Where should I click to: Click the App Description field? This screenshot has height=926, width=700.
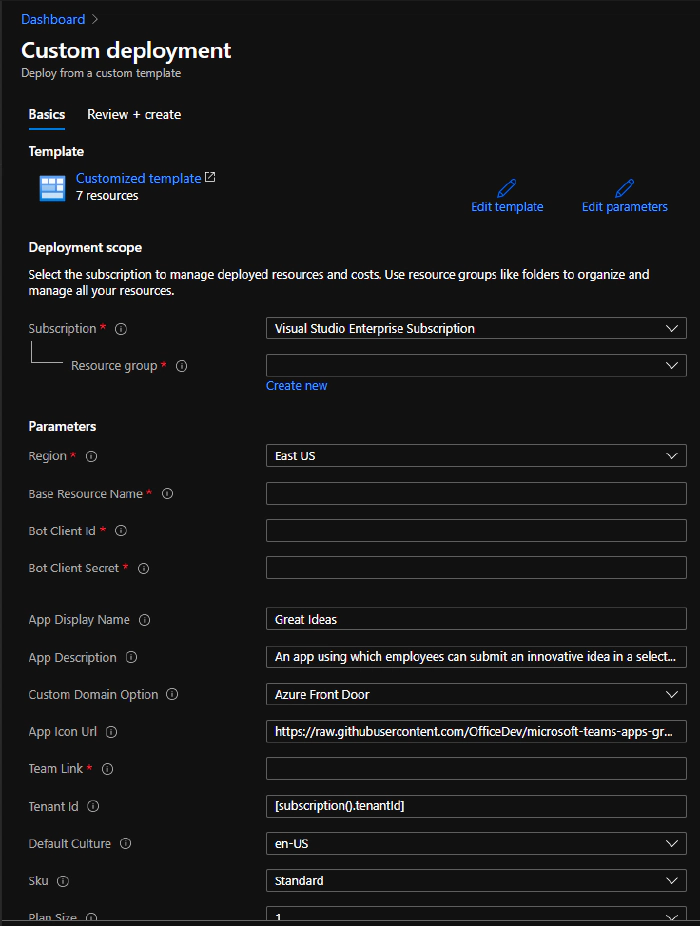476,657
